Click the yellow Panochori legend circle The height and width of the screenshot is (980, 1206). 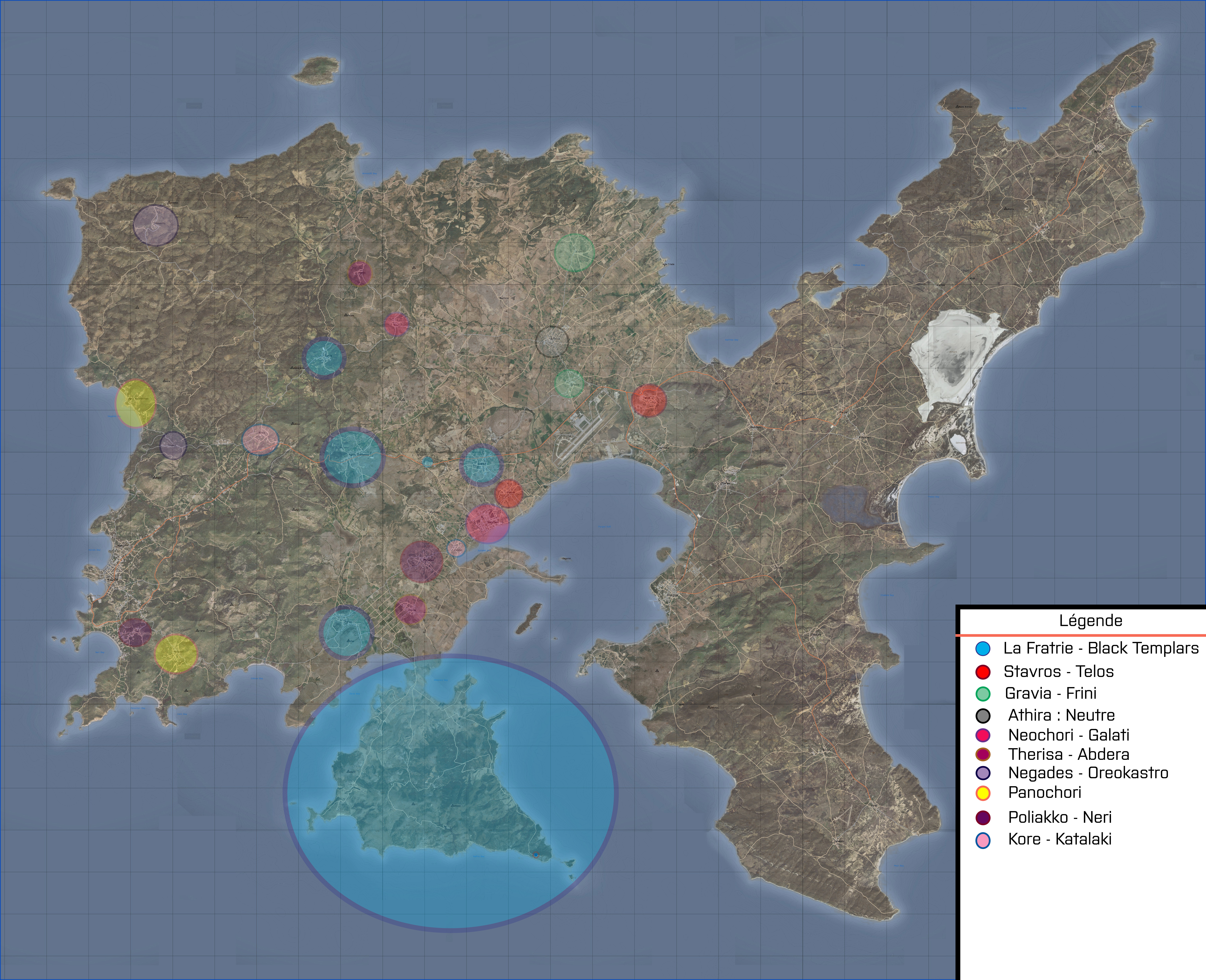pos(983,793)
